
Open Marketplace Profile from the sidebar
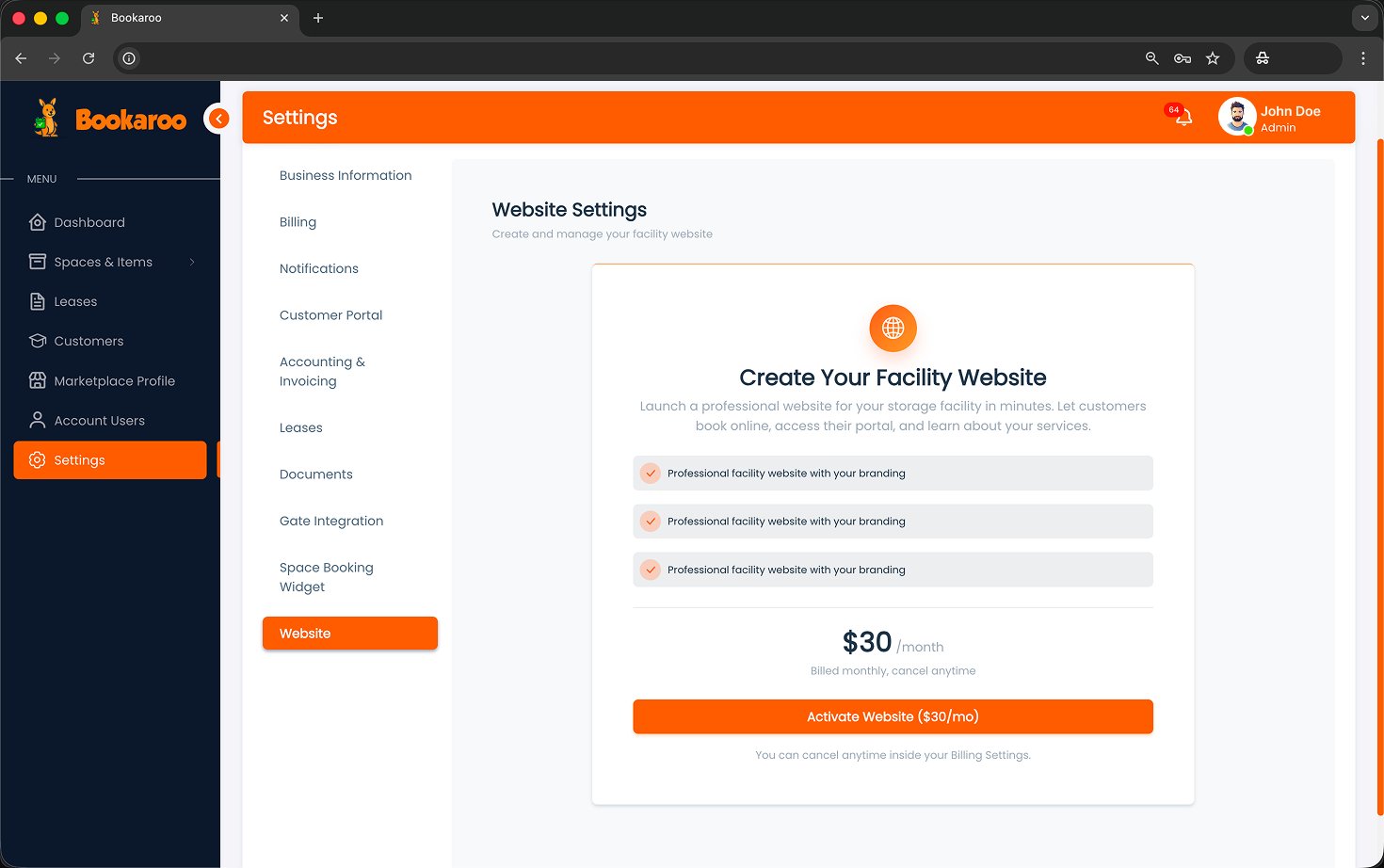(x=38, y=380)
